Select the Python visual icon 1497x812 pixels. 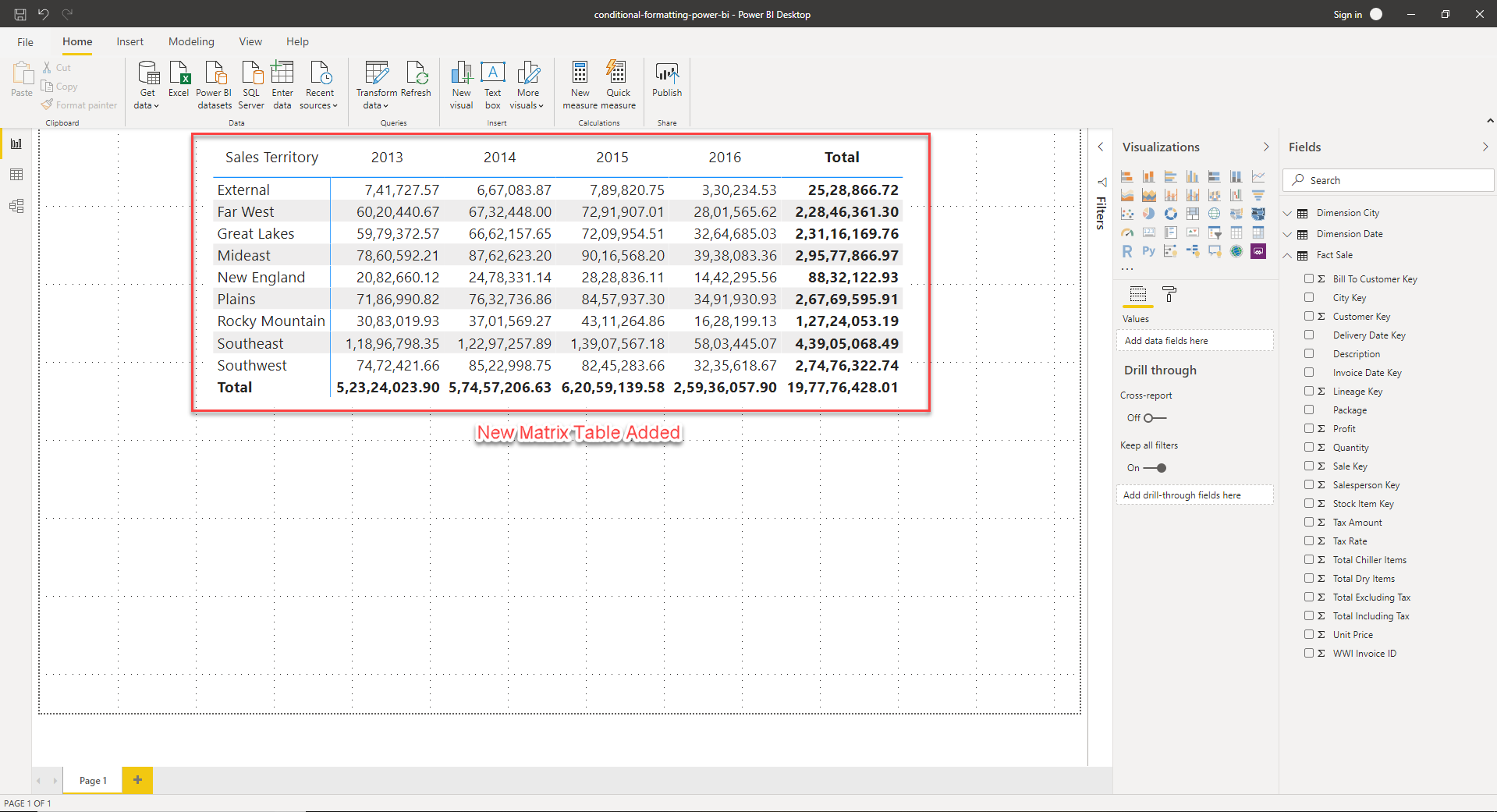pos(1148,250)
